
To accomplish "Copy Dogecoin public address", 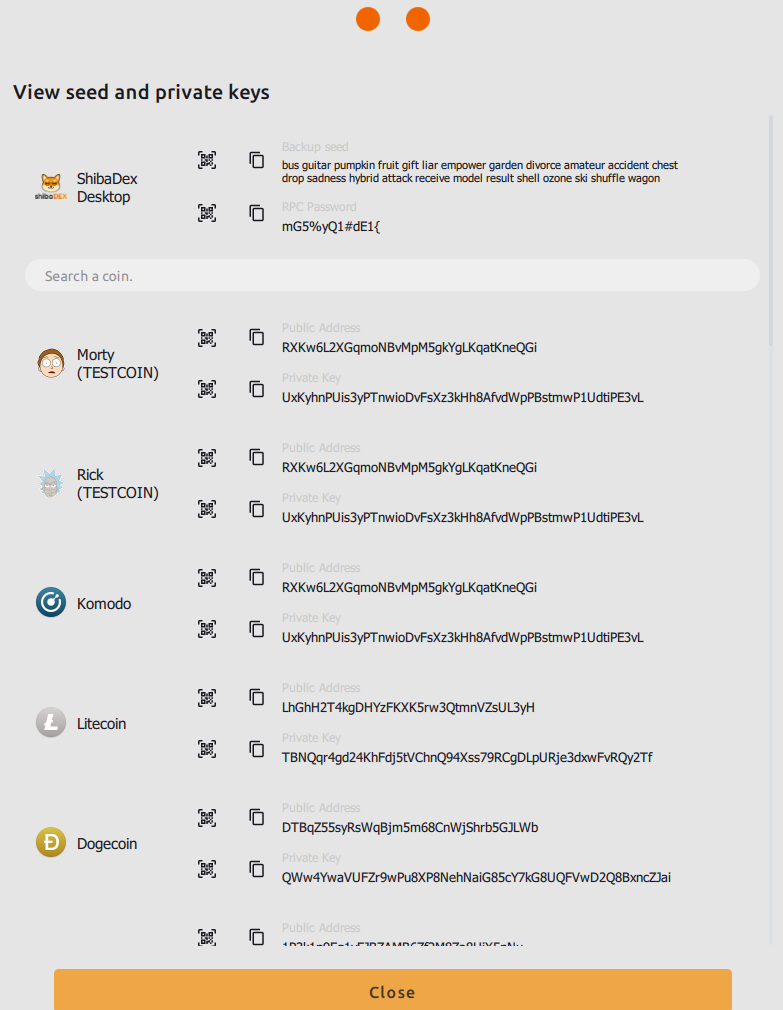I will [257, 818].
